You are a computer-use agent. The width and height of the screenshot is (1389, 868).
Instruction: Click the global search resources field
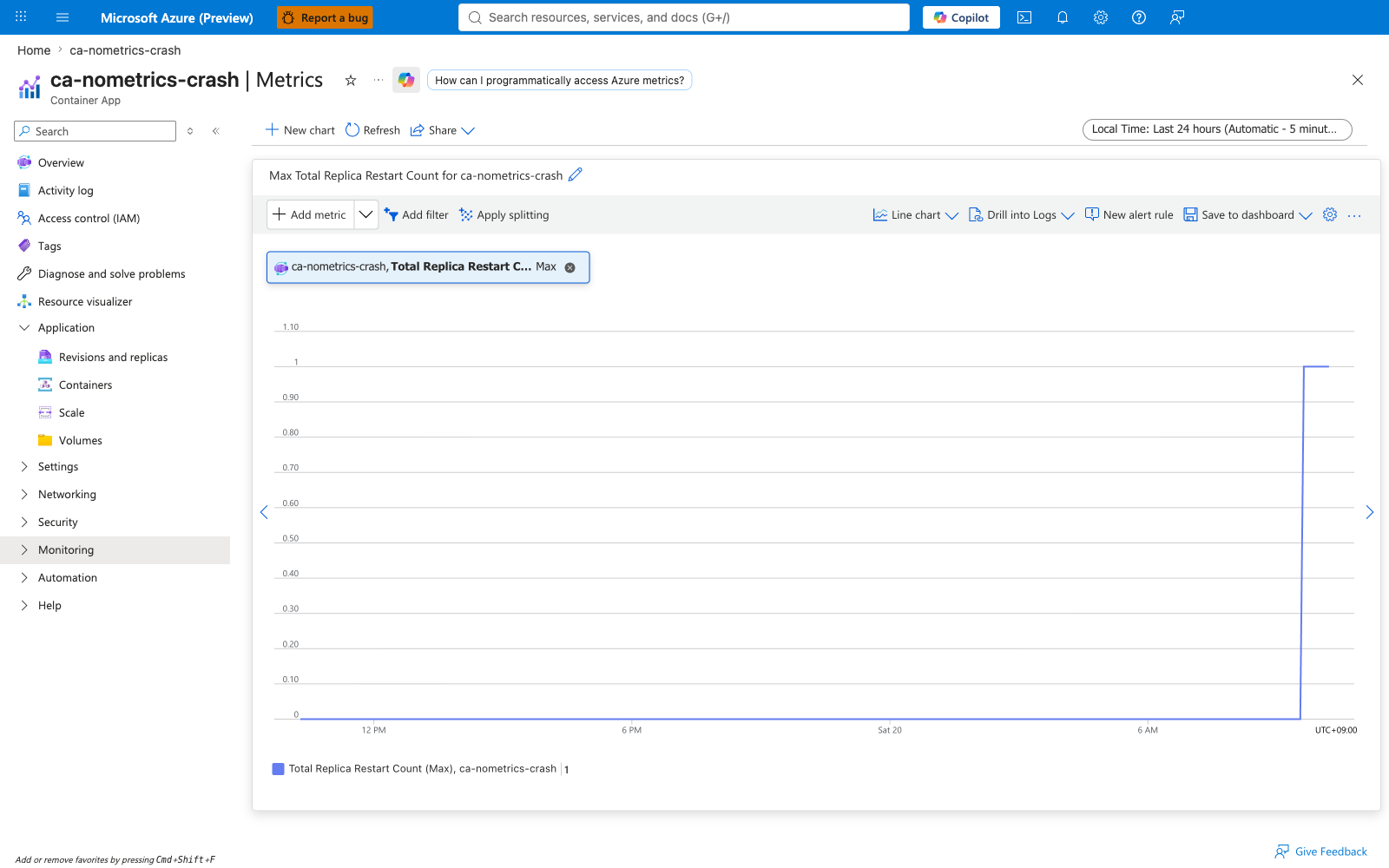[x=684, y=17]
